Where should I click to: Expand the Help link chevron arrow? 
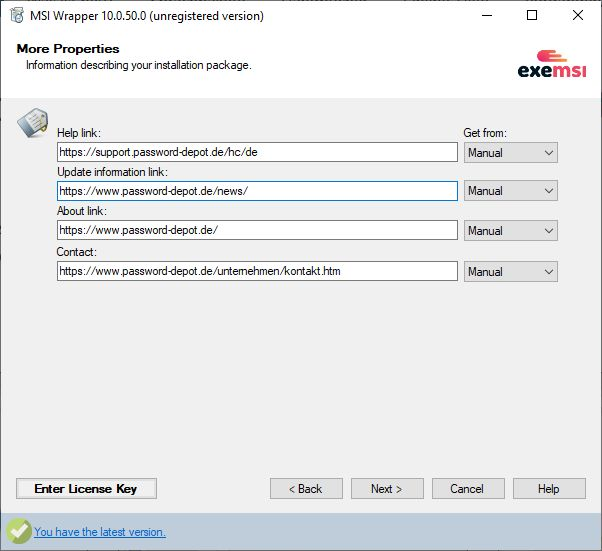point(549,152)
